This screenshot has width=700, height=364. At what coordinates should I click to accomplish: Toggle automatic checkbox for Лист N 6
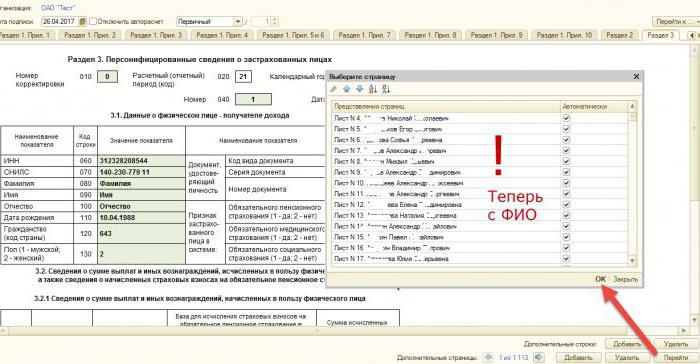pyautogui.click(x=566, y=140)
